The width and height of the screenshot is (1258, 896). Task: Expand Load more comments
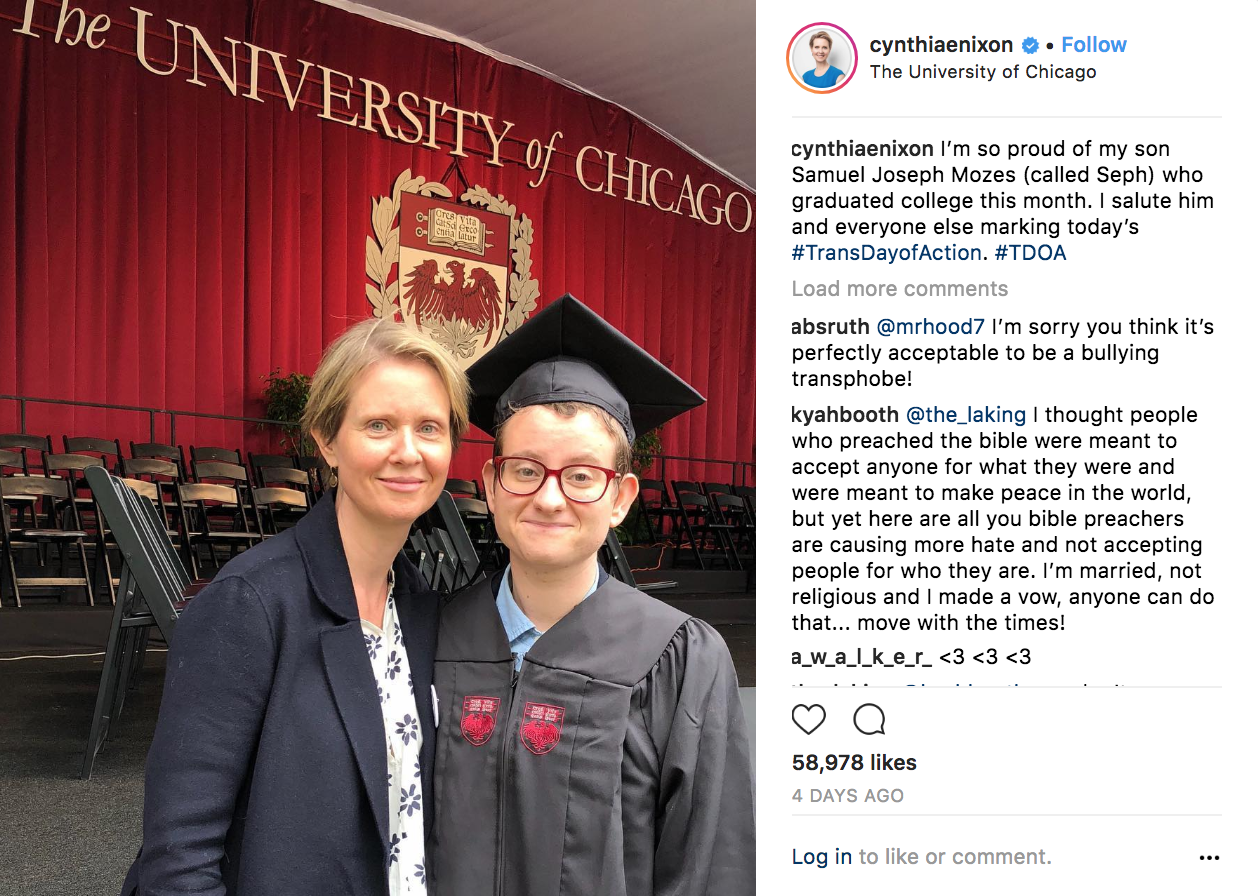(900, 289)
